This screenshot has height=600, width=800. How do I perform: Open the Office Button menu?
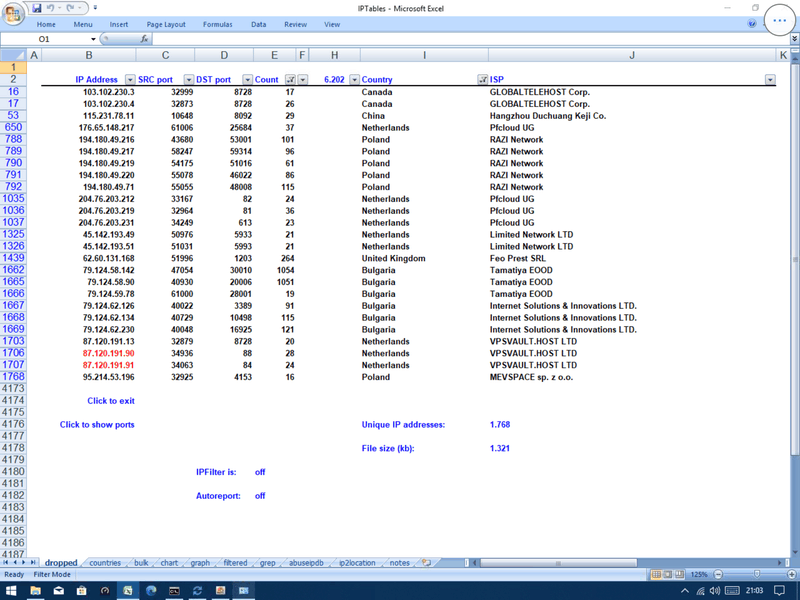point(13,13)
